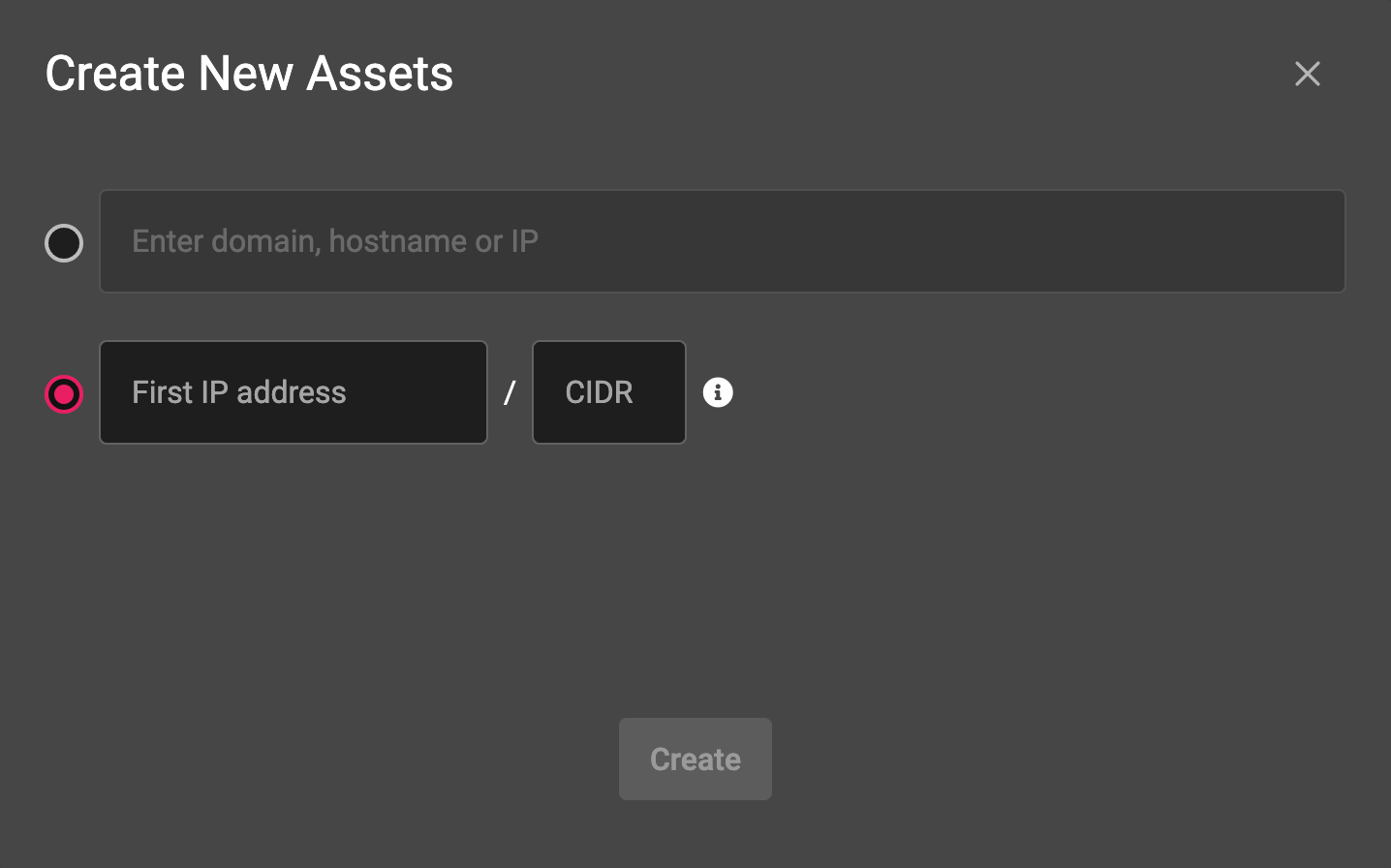Click the First IP address placeholder text
The width and height of the screenshot is (1391, 868).
click(238, 392)
